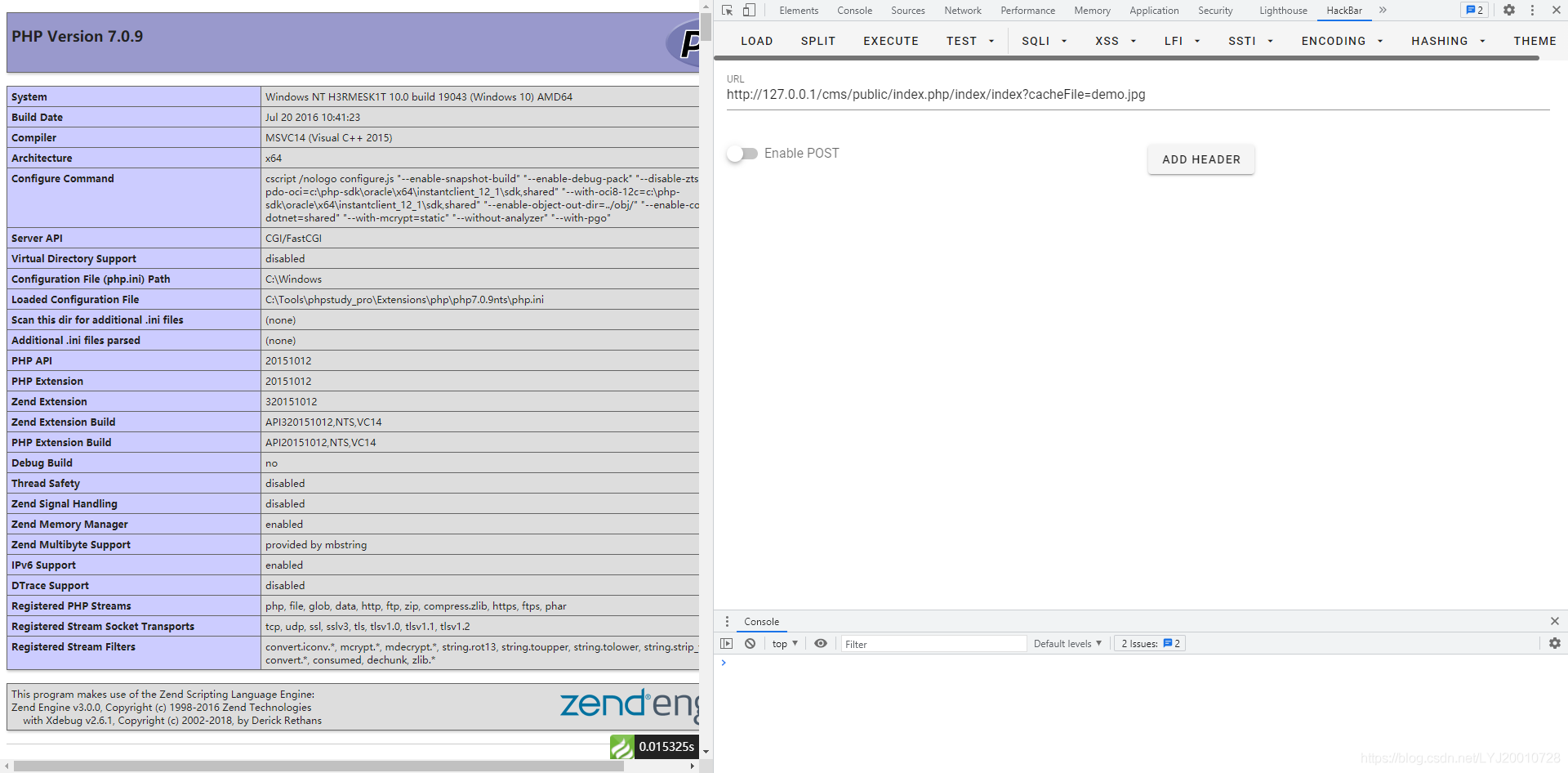This screenshot has width=1568, height=773.
Task: Click the Thread Safety row label
Action: (x=46, y=484)
